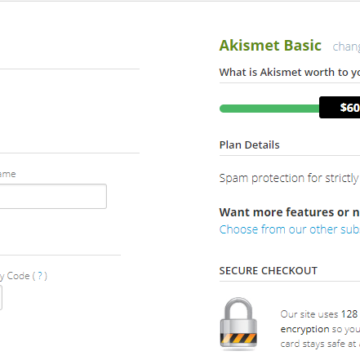Click the name field label text
This screenshot has width=360, height=360.
pyautogui.click(x=8, y=174)
